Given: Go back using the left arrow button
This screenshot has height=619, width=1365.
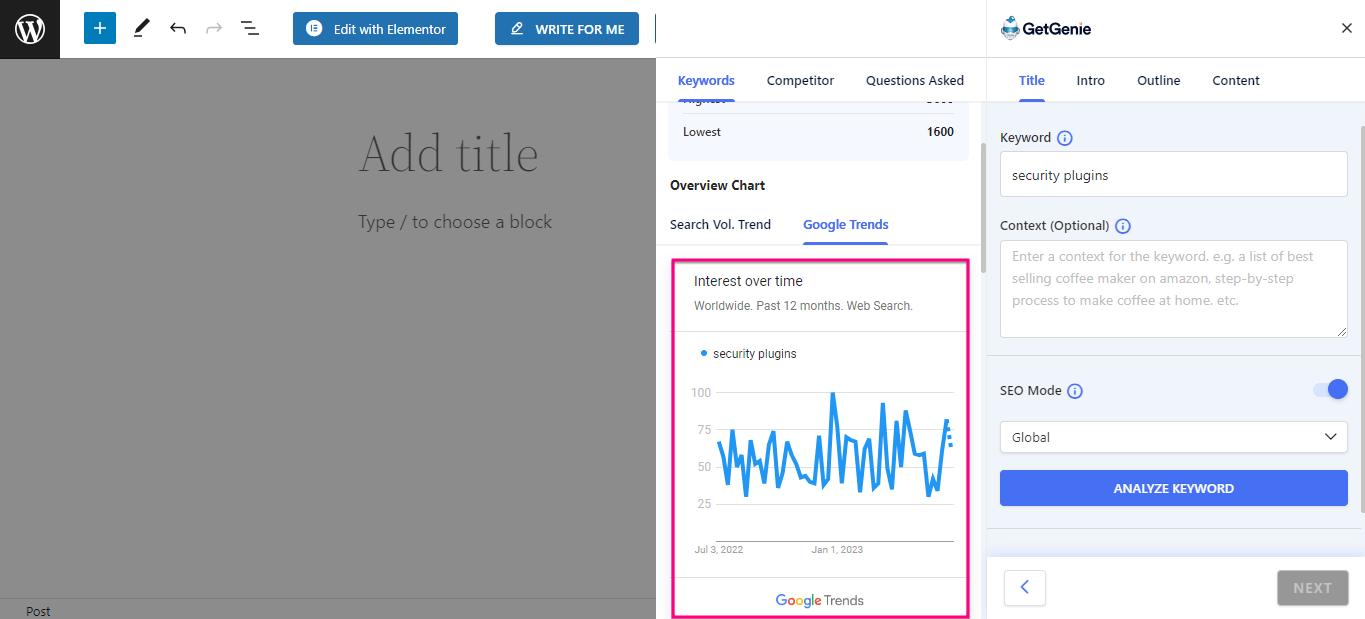Looking at the screenshot, I should pos(1025,588).
